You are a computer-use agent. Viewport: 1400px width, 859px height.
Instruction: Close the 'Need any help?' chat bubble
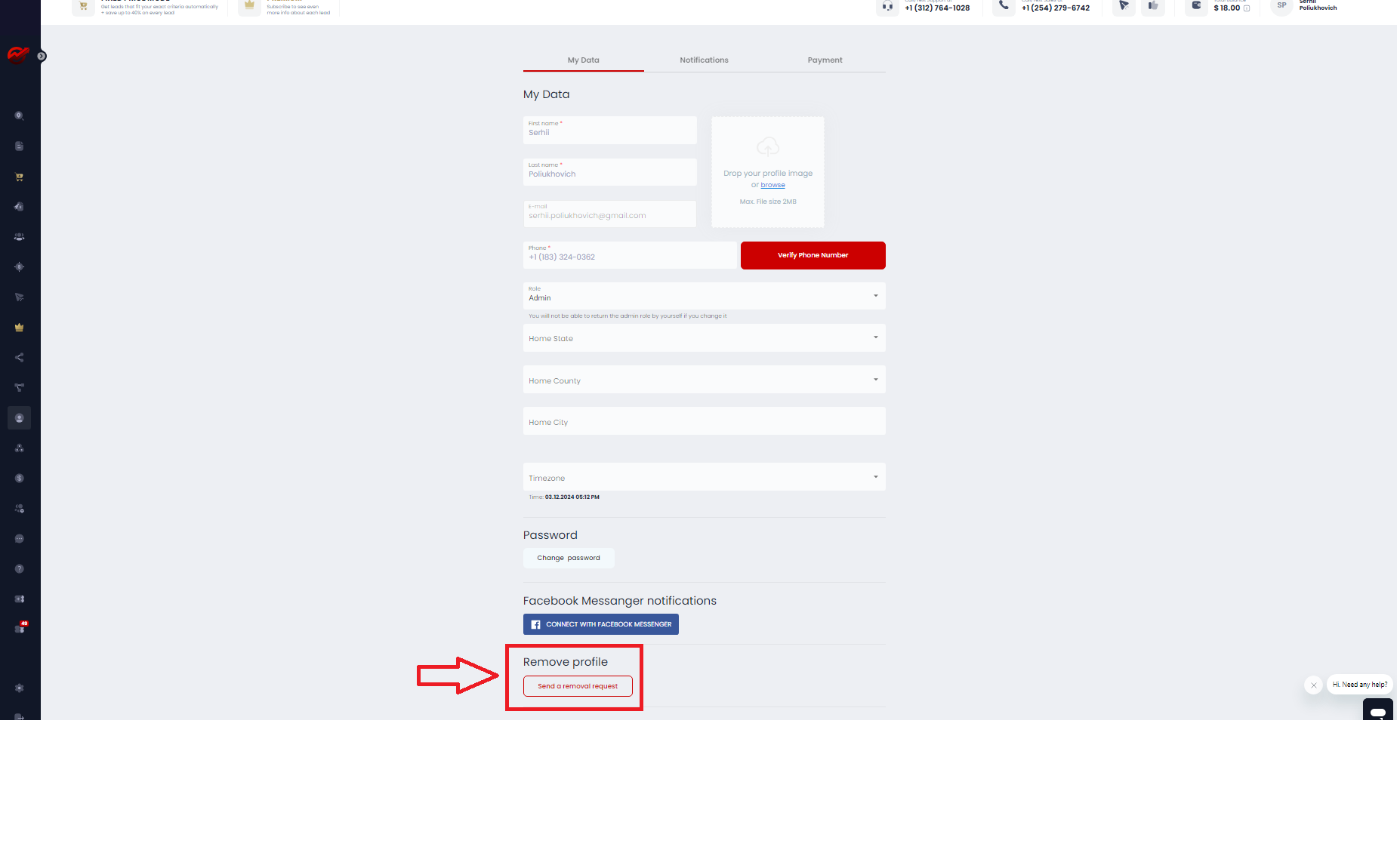pos(1314,685)
